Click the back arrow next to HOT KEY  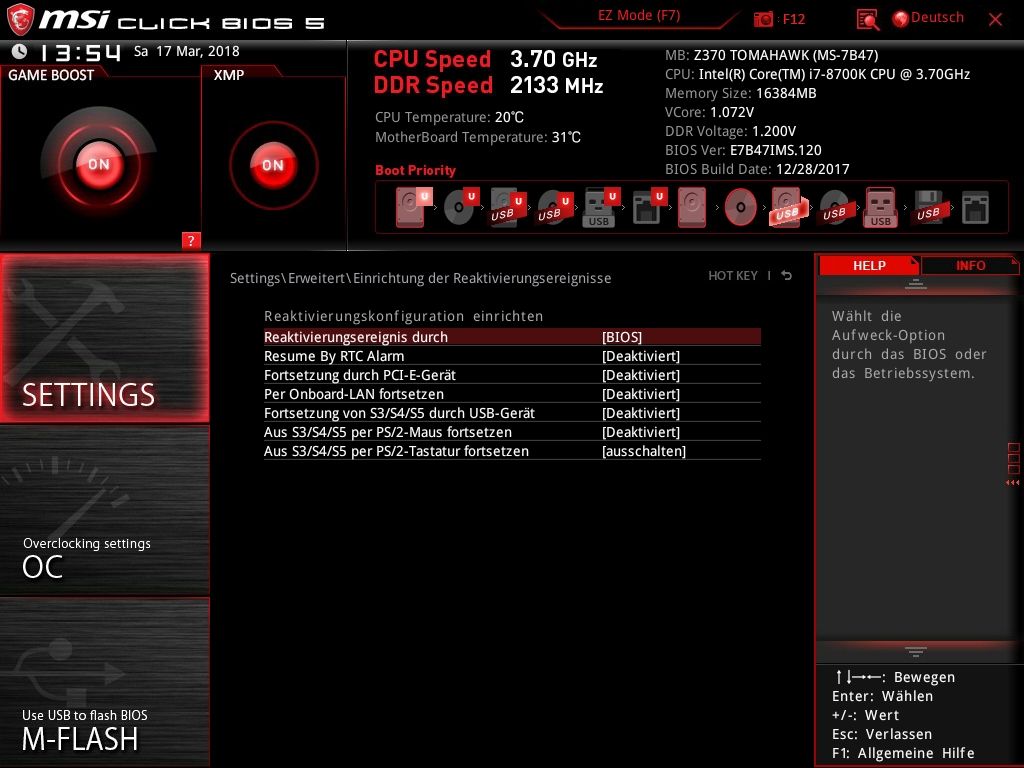(x=787, y=276)
